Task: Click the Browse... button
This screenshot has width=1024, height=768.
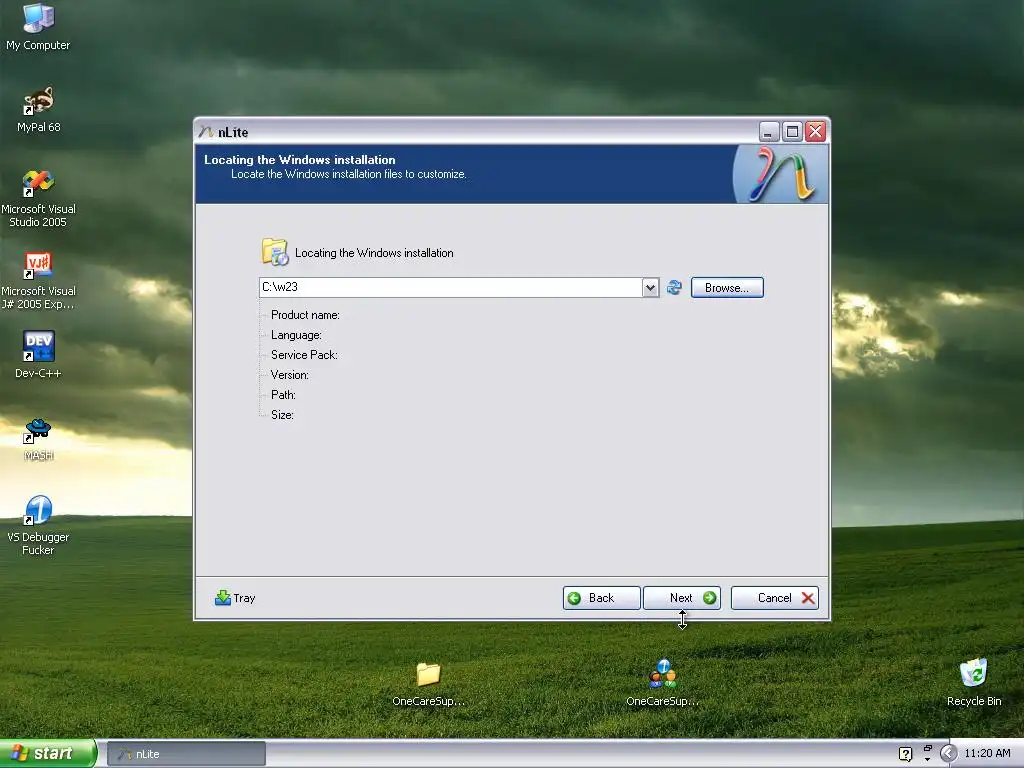Action: point(727,287)
